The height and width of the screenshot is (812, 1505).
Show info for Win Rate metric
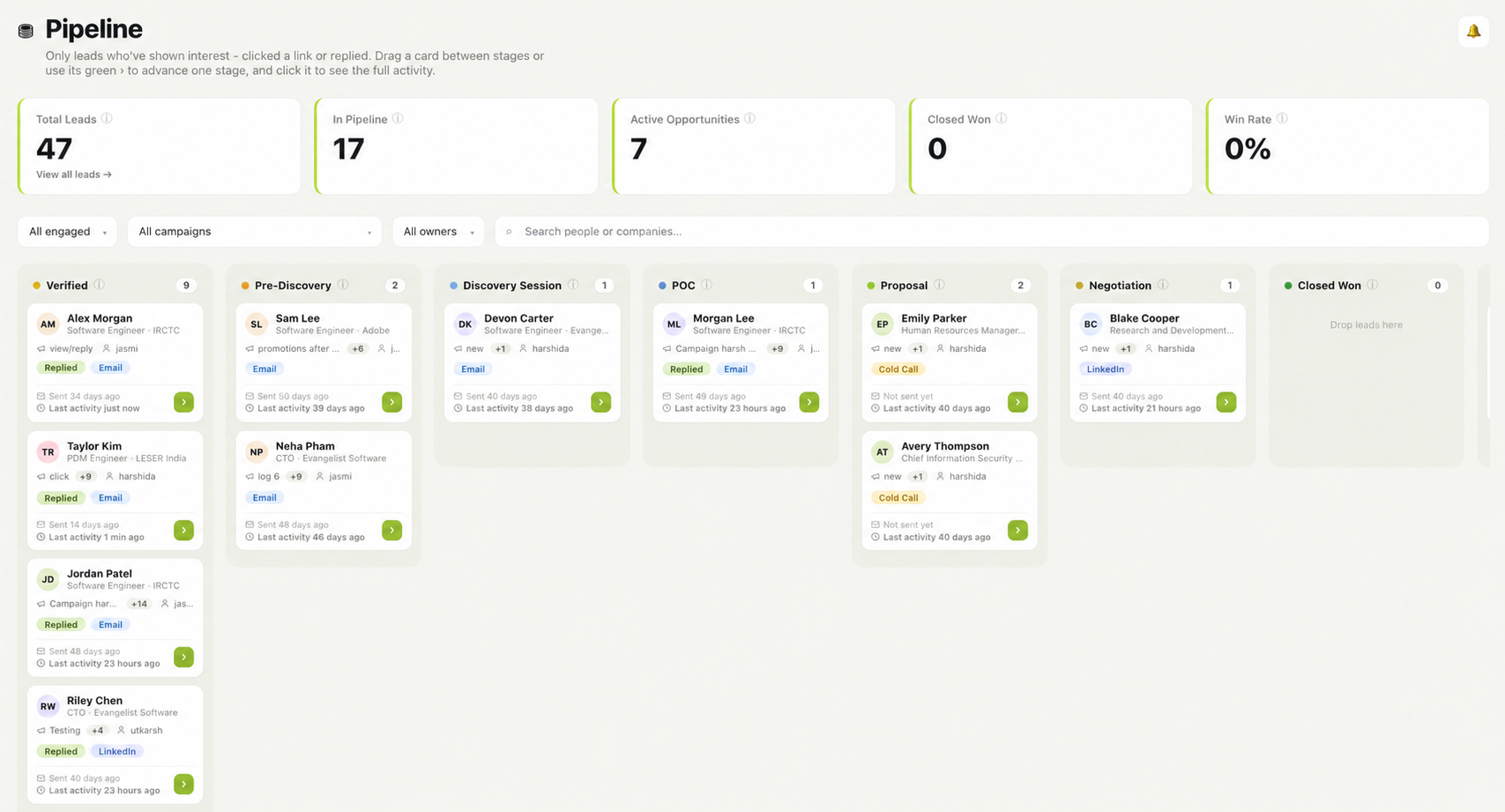point(1282,118)
